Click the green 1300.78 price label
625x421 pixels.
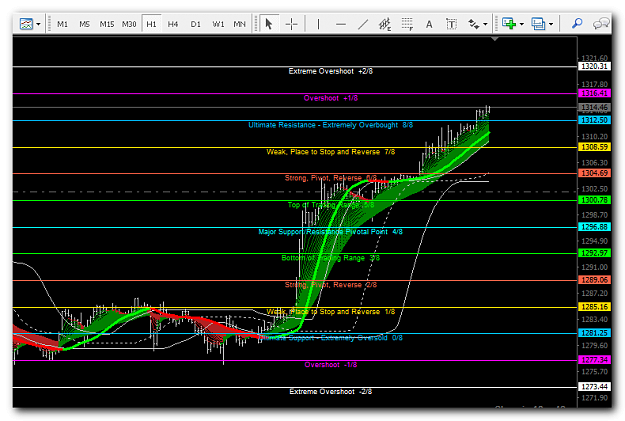594,200
